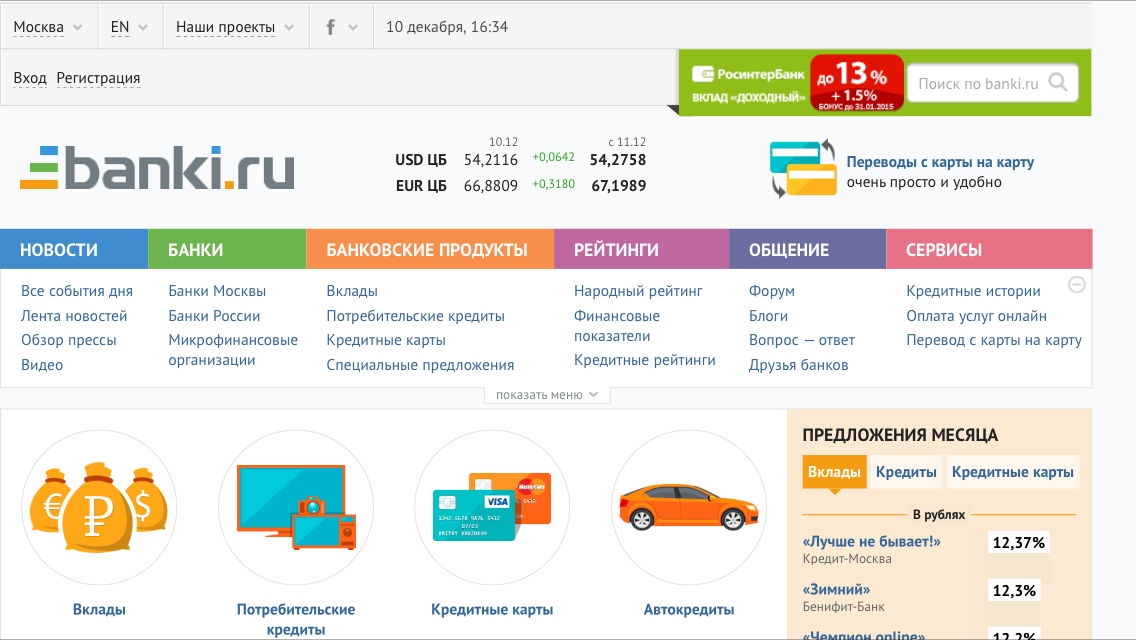The width and height of the screenshot is (1136, 640).
Task: Click the Регистрация link
Action: [x=99, y=78]
